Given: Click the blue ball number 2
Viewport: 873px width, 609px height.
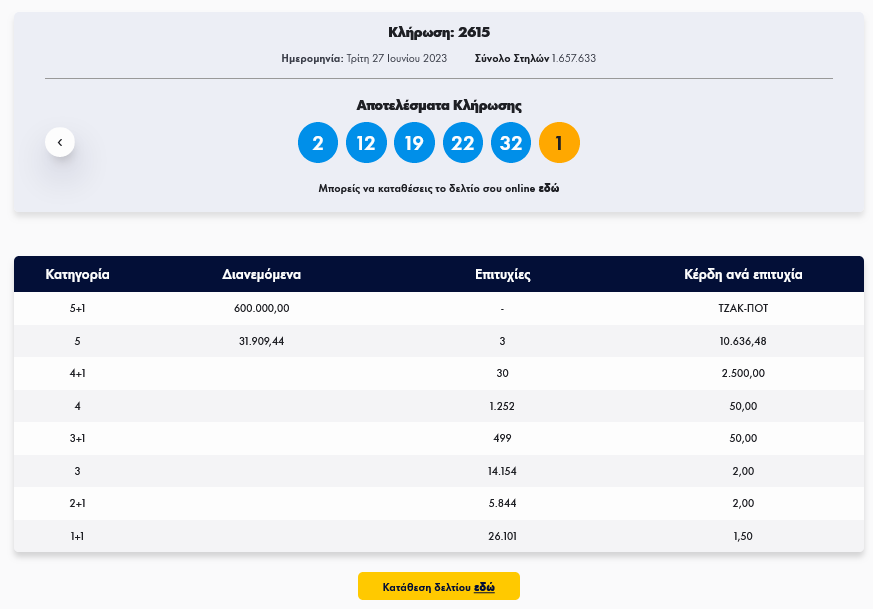Looking at the screenshot, I should pos(318,142).
